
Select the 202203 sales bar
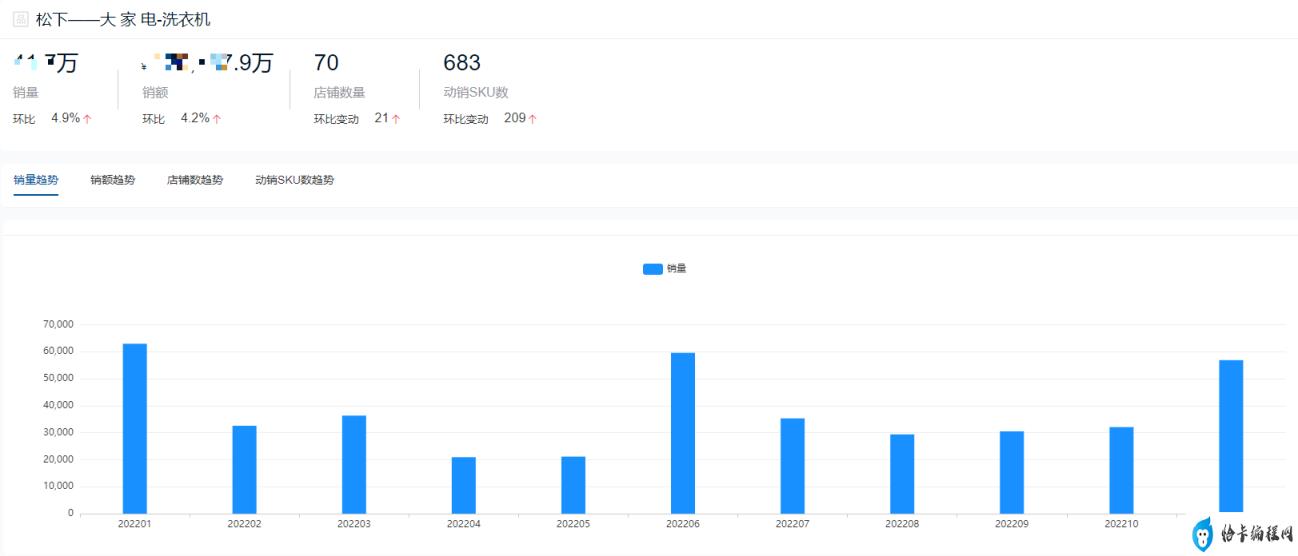(354, 464)
